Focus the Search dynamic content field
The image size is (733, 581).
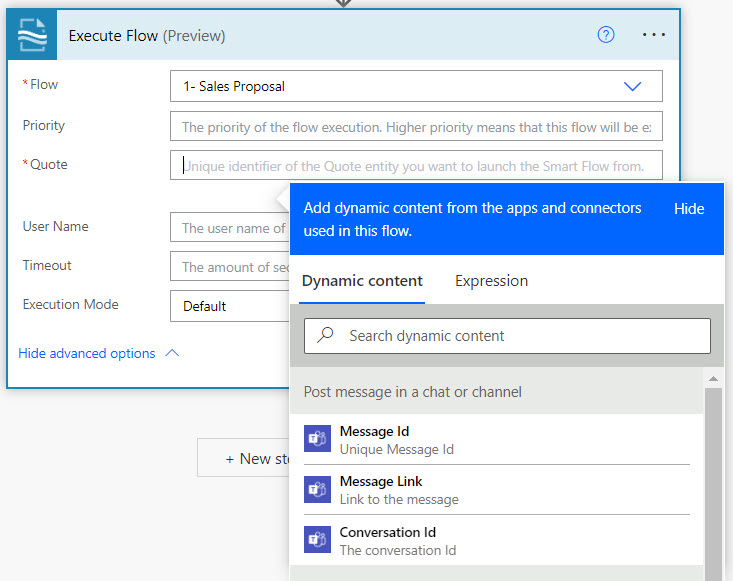click(507, 336)
